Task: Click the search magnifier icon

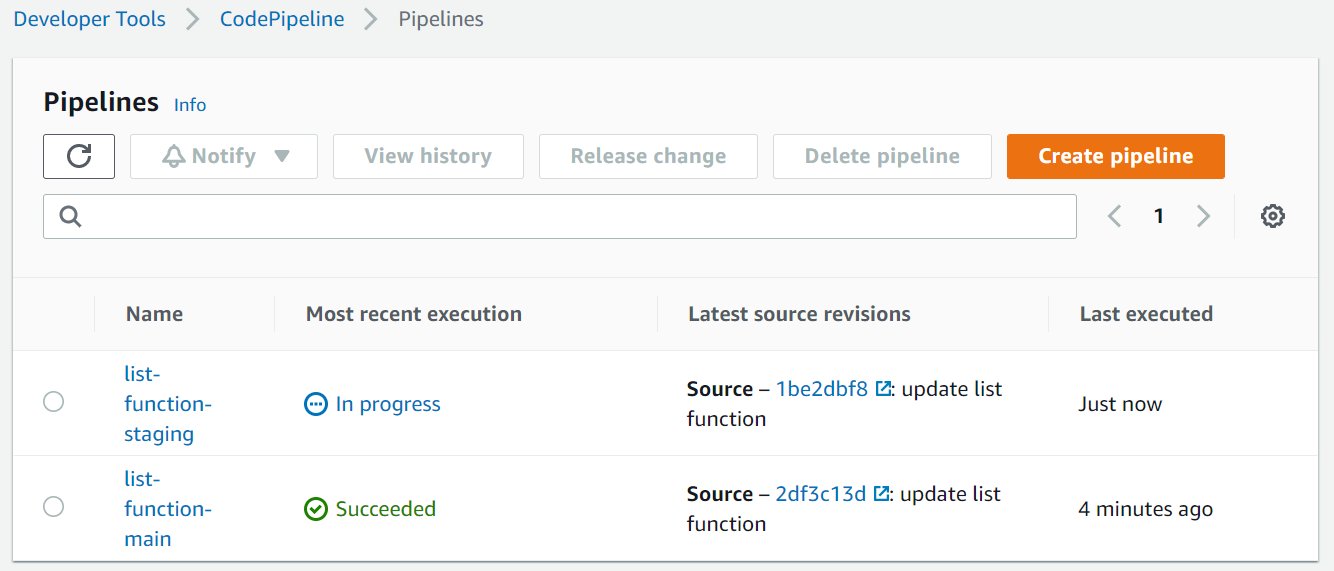Action: [70, 216]
